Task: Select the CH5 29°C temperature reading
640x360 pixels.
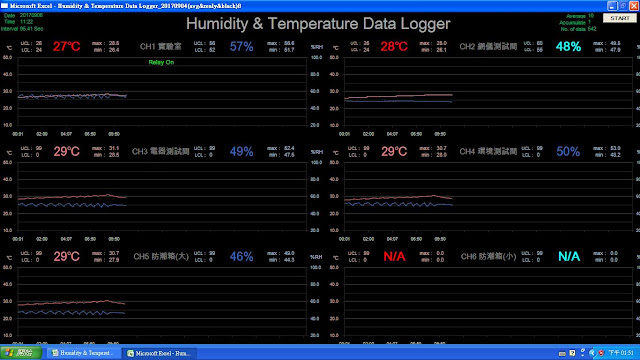Action: click(x=67, y=256)
